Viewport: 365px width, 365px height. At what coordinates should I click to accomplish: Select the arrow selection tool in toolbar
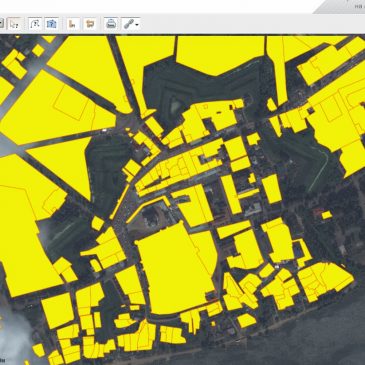(14, 24)
